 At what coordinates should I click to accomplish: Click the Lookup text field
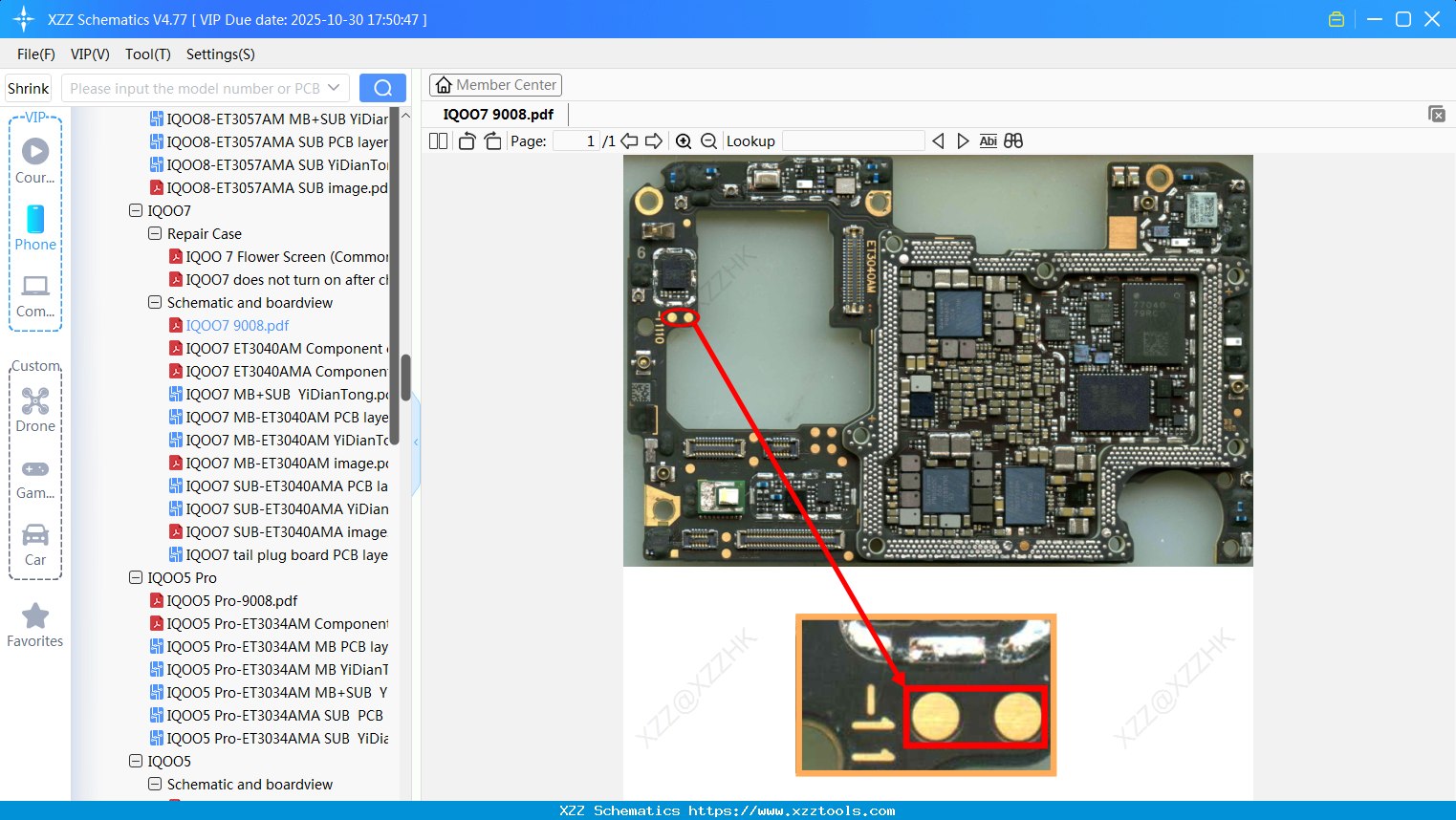click(x=853, y=140)
